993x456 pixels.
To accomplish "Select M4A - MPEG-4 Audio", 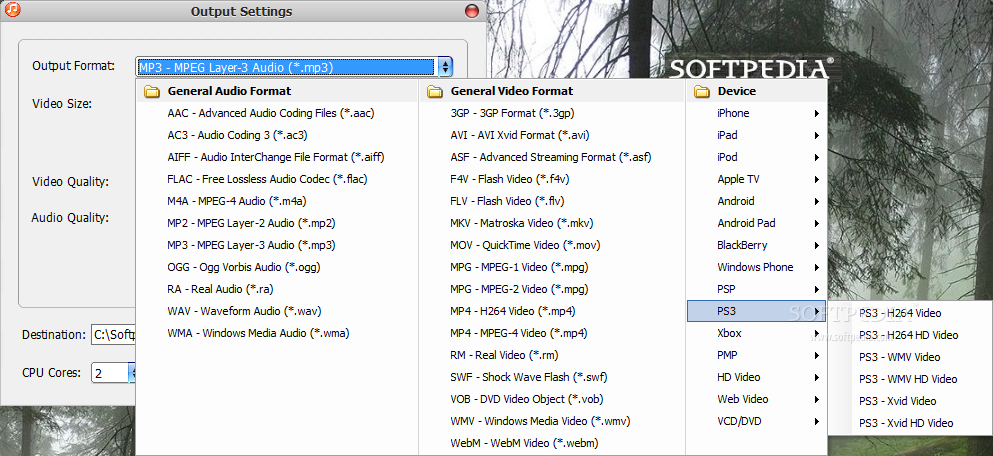I will point(236,201).
